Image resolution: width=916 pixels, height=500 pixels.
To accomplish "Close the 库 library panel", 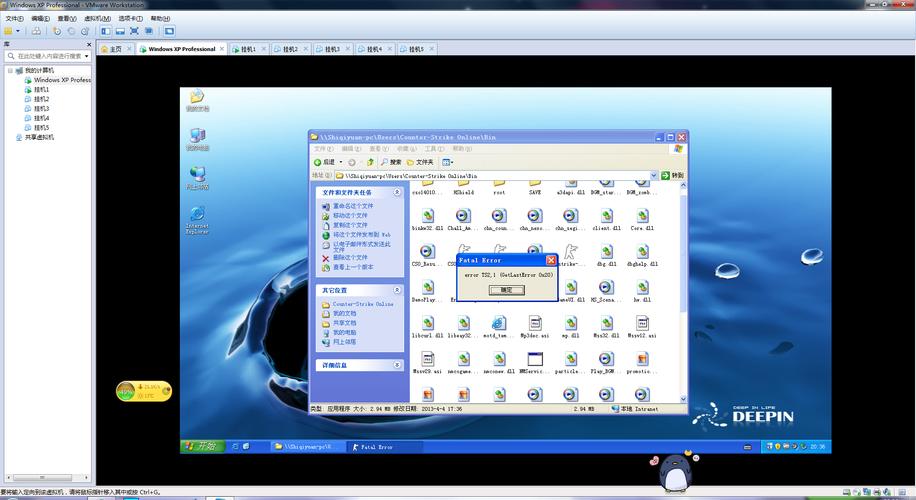I will coord(89,44).
